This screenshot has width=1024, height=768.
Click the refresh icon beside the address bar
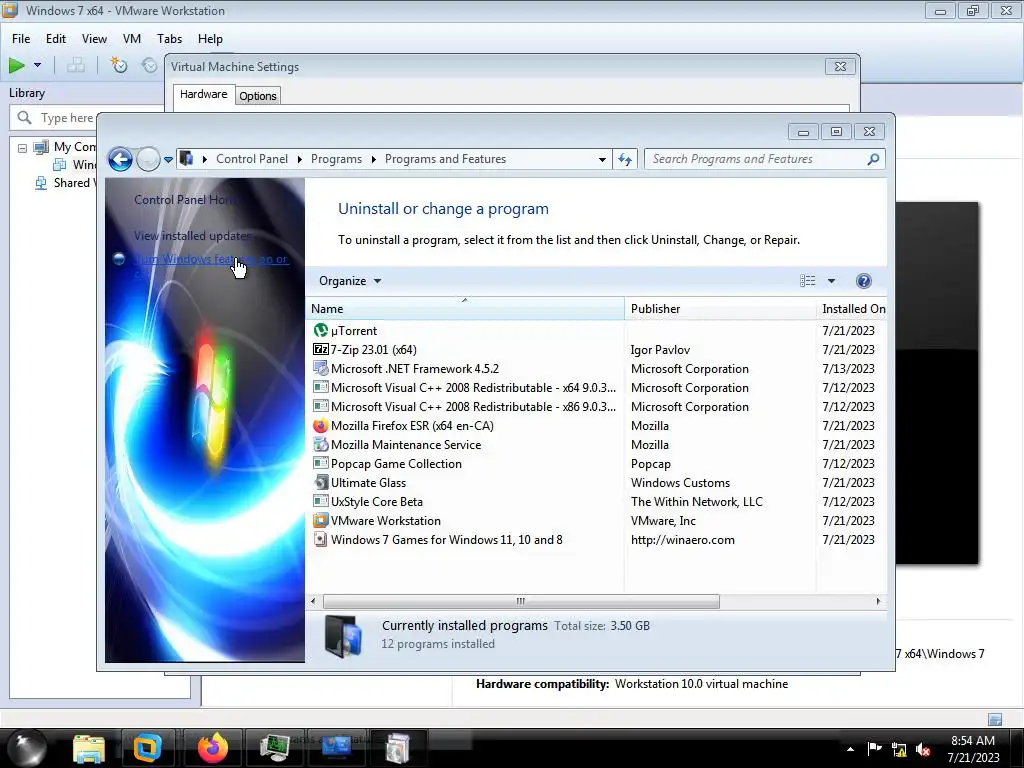(x=625, y=159)
